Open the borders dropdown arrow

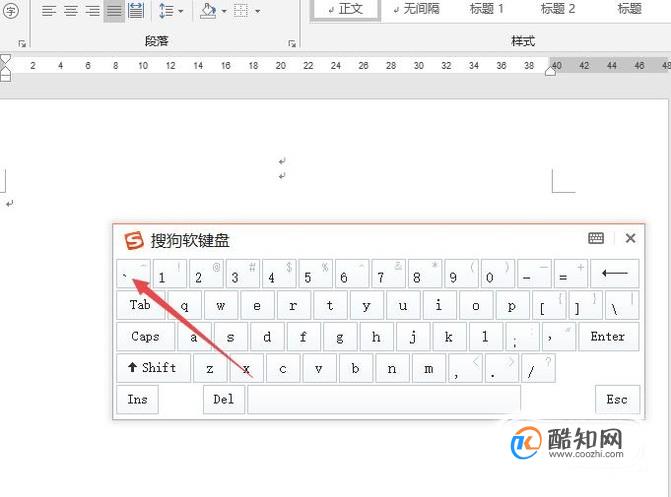coord(257,11)
